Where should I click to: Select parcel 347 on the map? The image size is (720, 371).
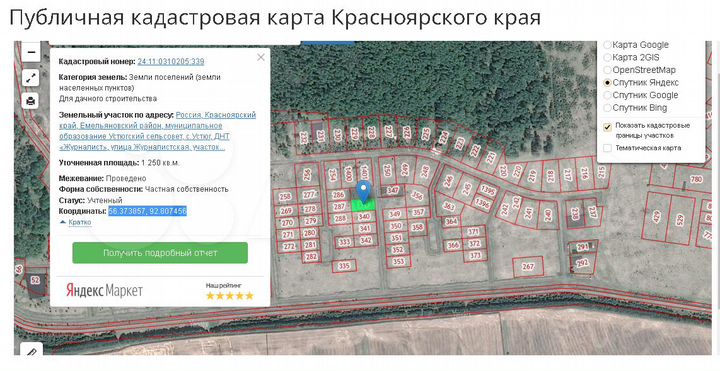point(392,190)
